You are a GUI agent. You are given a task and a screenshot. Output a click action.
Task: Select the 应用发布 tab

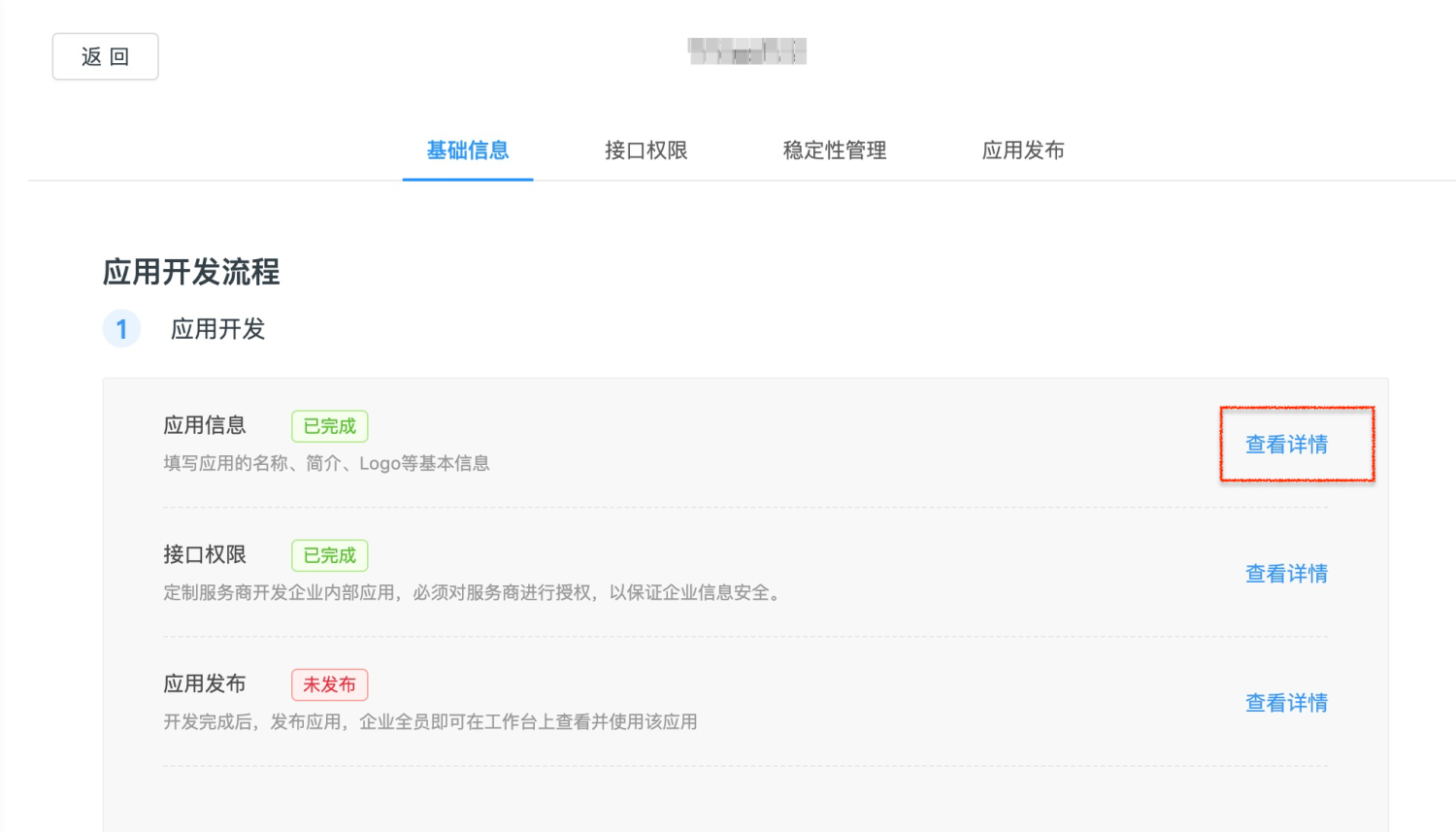[x=1023, y=150]
